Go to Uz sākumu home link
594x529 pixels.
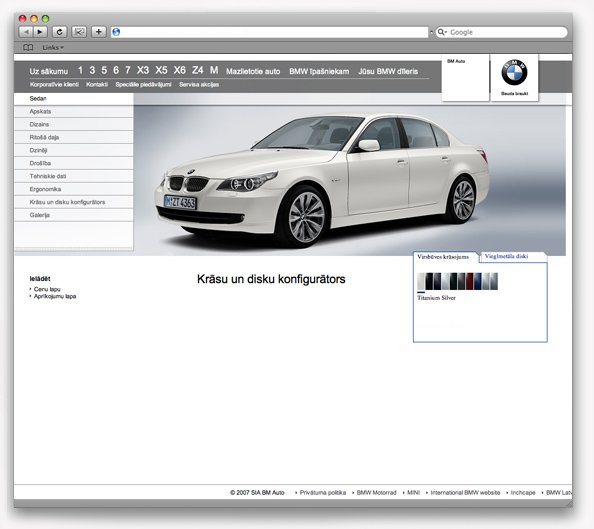(x=49, y=71)
